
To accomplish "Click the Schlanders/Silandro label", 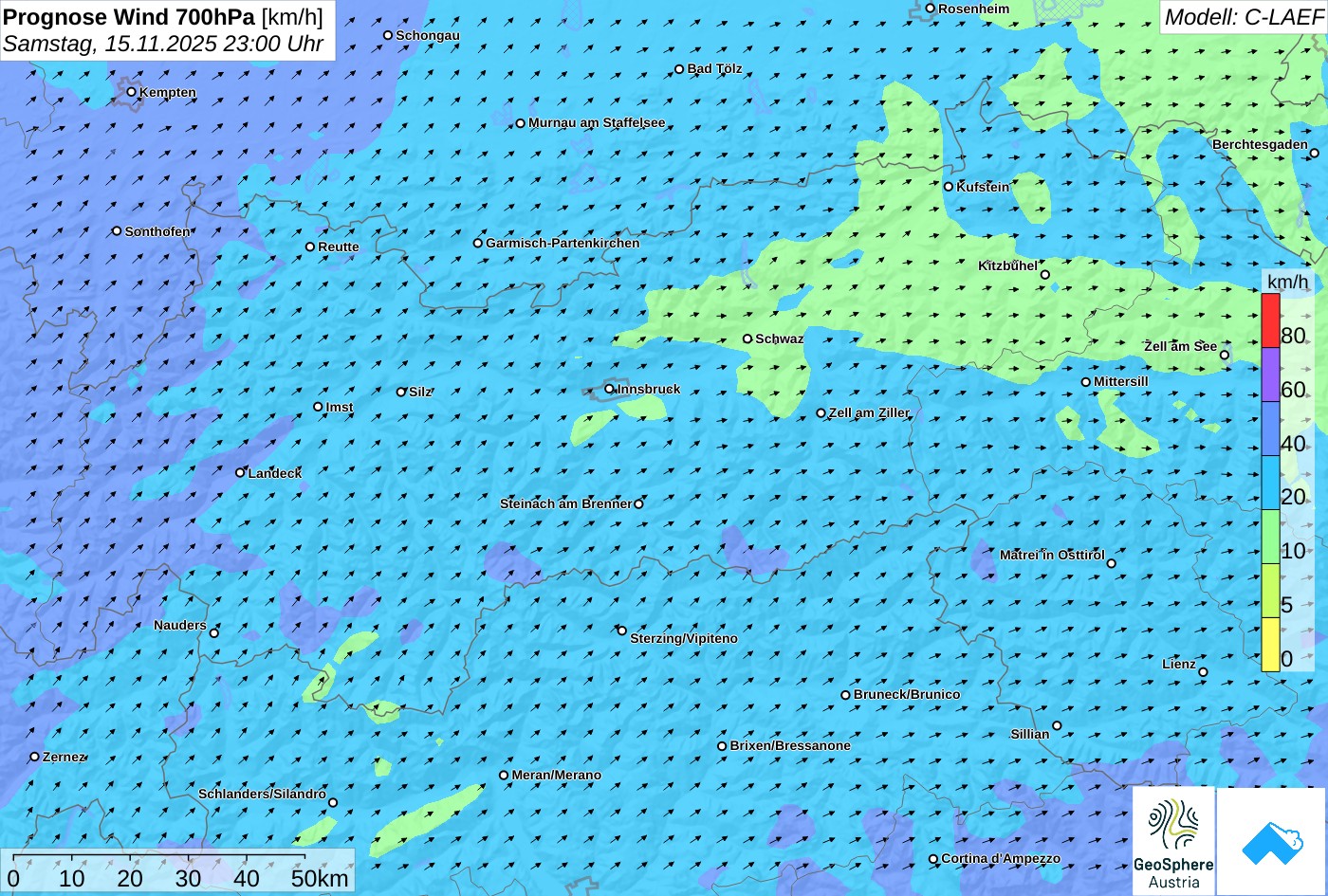I will (x=262, y=794).
